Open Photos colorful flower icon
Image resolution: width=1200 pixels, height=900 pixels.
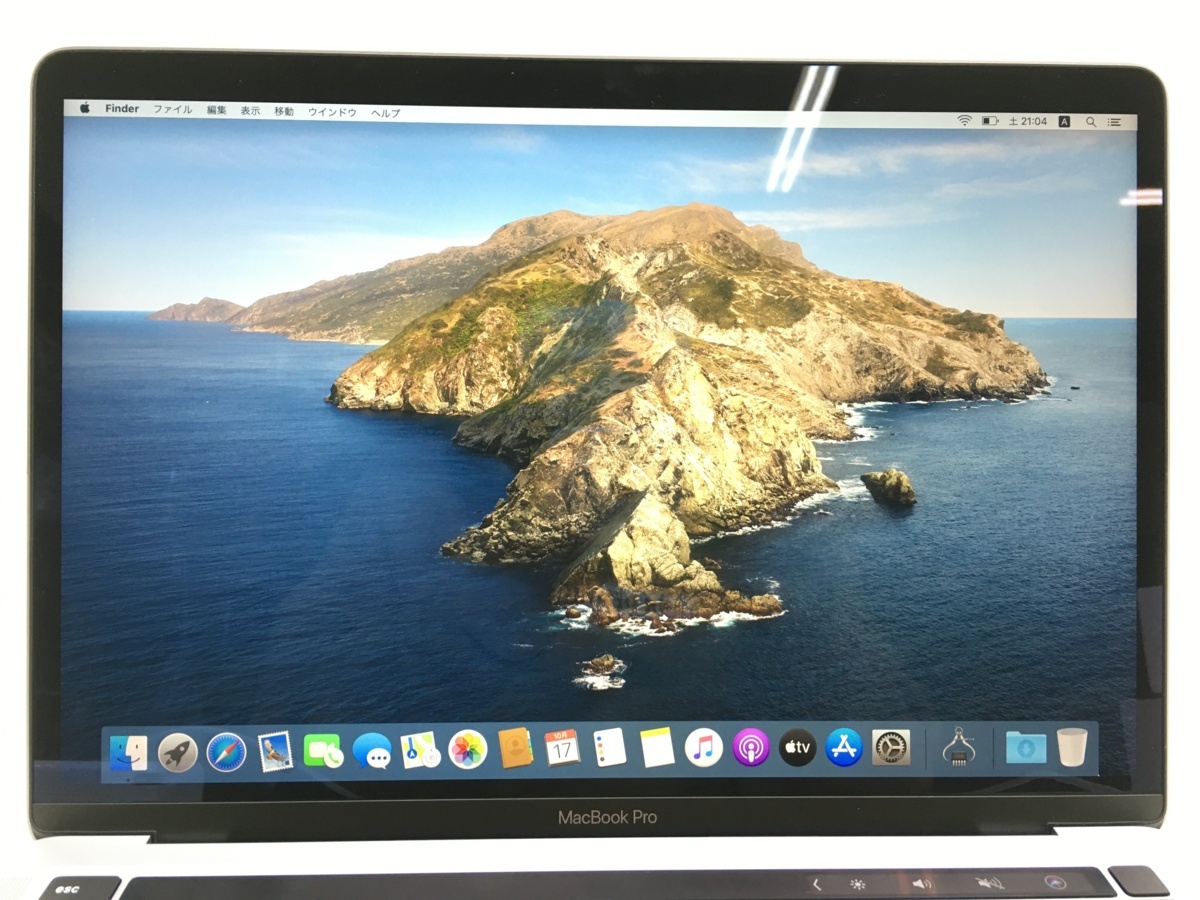point(467,749)
